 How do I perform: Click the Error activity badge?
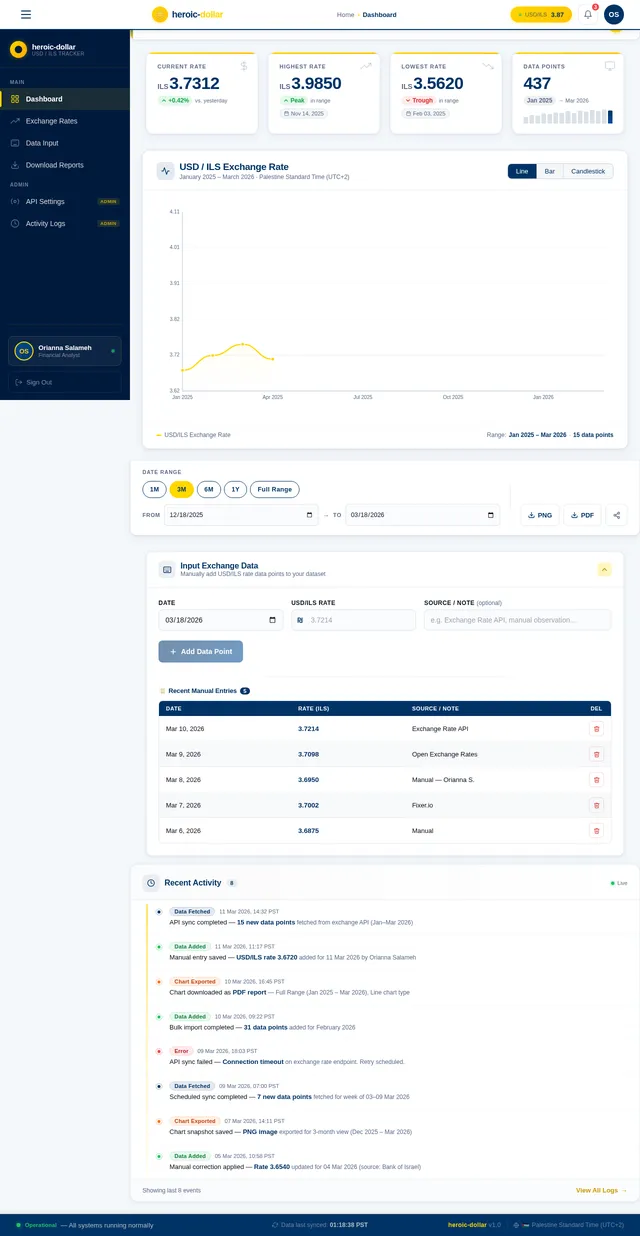(x=181, y=1051)
